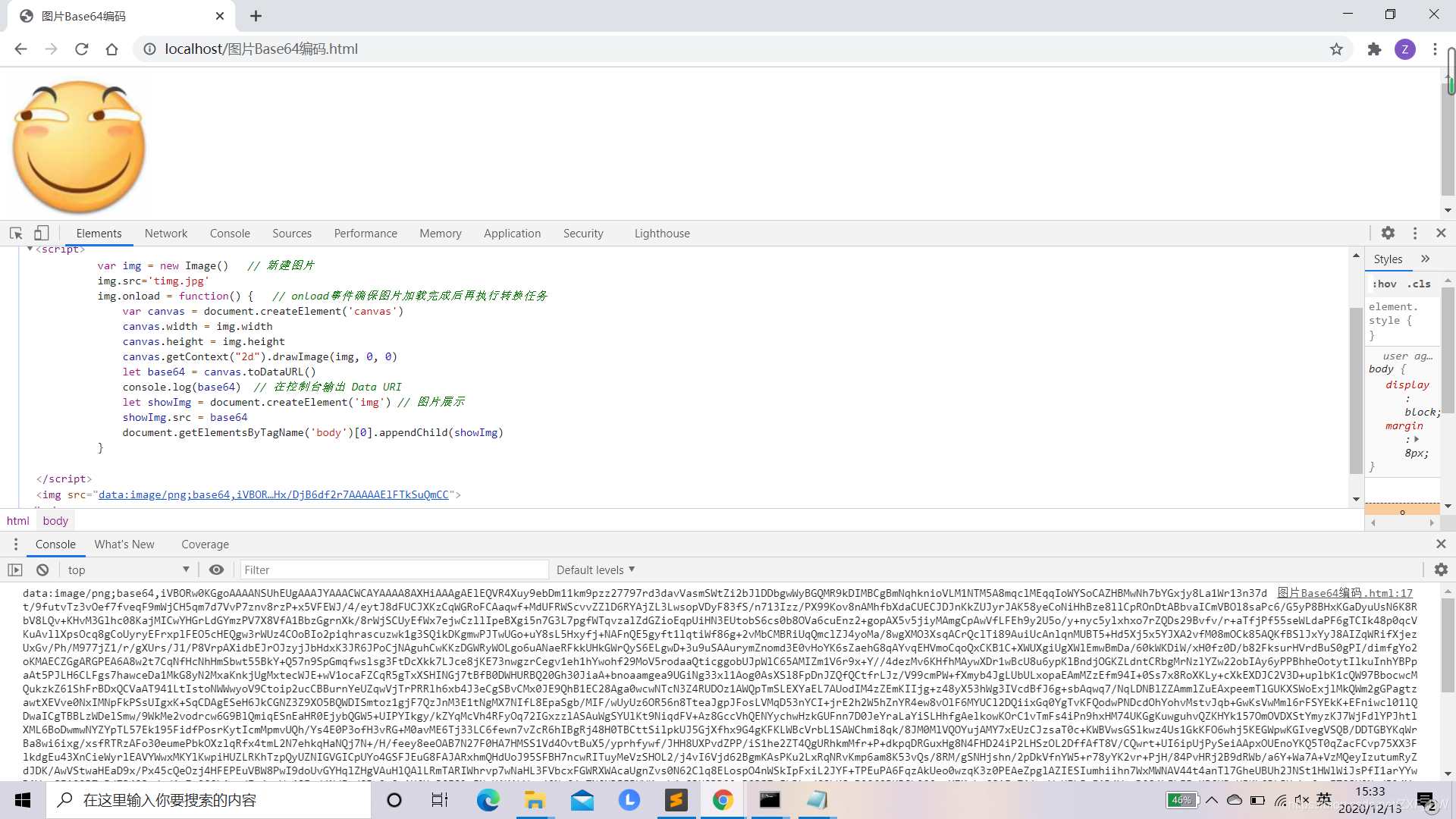Open the Default levels dropdown
The image size is (1456, 819).
coord(596,570)
